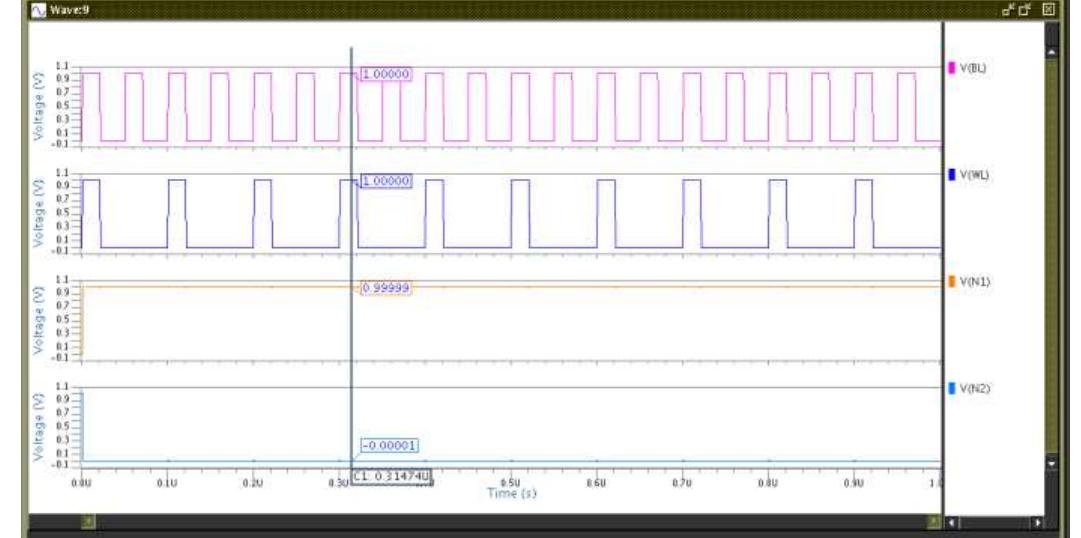Click the Wave:9 window waveform icon
Viewport: 1081px width, 538px height.
[38, 10]
